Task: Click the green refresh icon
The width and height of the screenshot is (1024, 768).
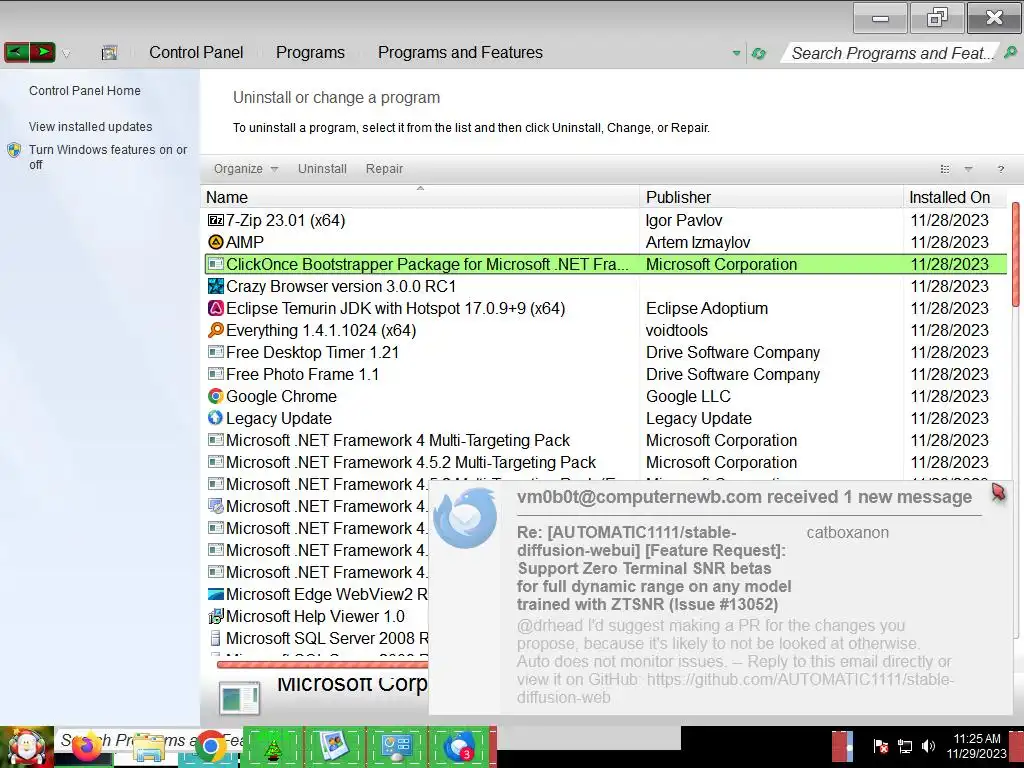Action: coord(758,54)
